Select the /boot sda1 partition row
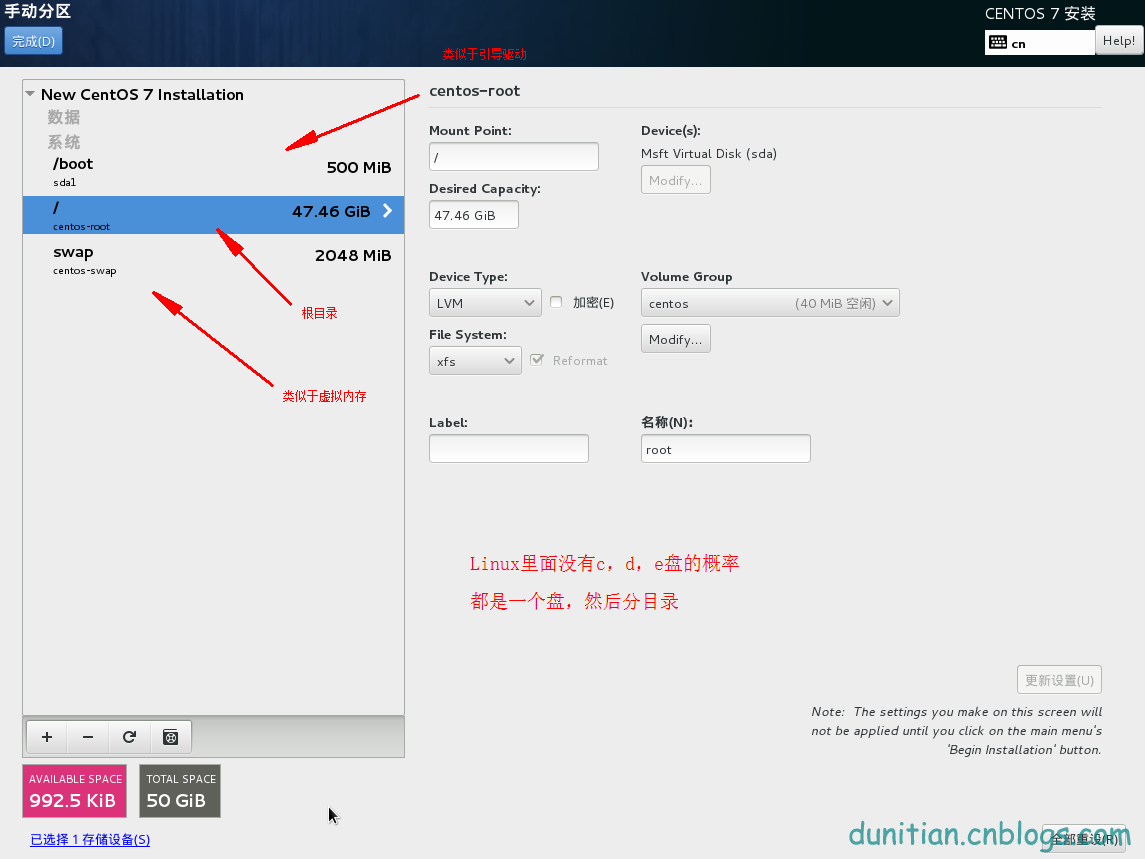 tap(213, 172)
